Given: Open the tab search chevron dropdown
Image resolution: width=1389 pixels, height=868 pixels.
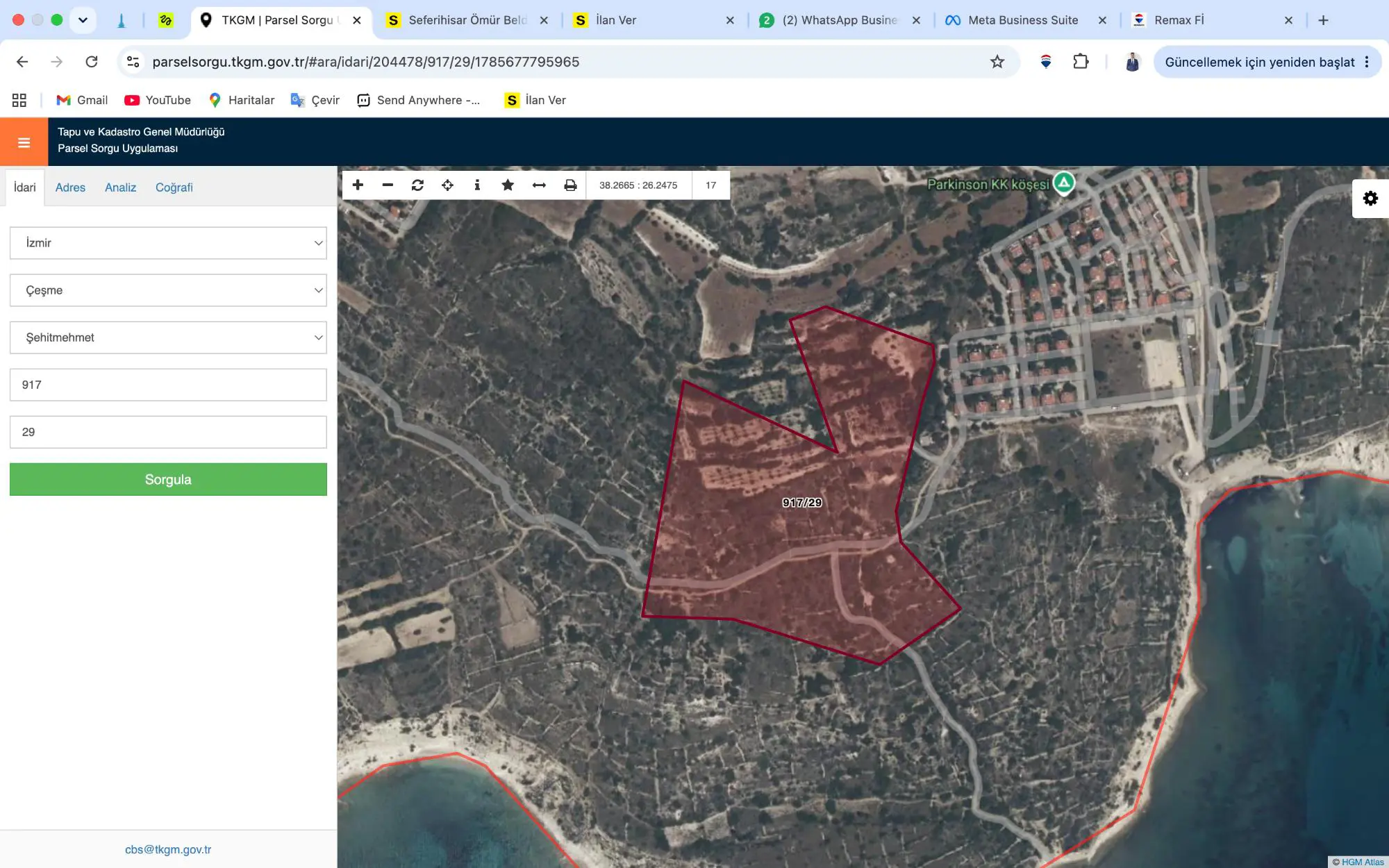Looking at the screenshot, I should pyautogui.click(x=83, y=20).
